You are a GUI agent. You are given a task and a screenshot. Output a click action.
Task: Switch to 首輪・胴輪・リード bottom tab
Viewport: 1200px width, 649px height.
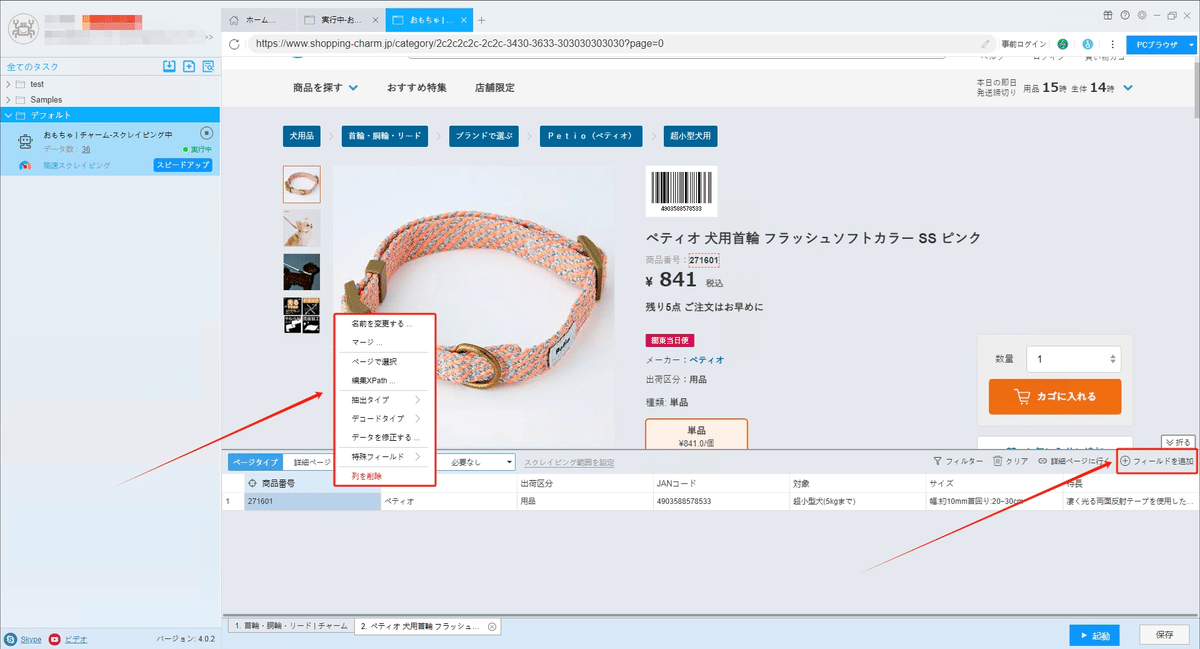tap(289, 626)
